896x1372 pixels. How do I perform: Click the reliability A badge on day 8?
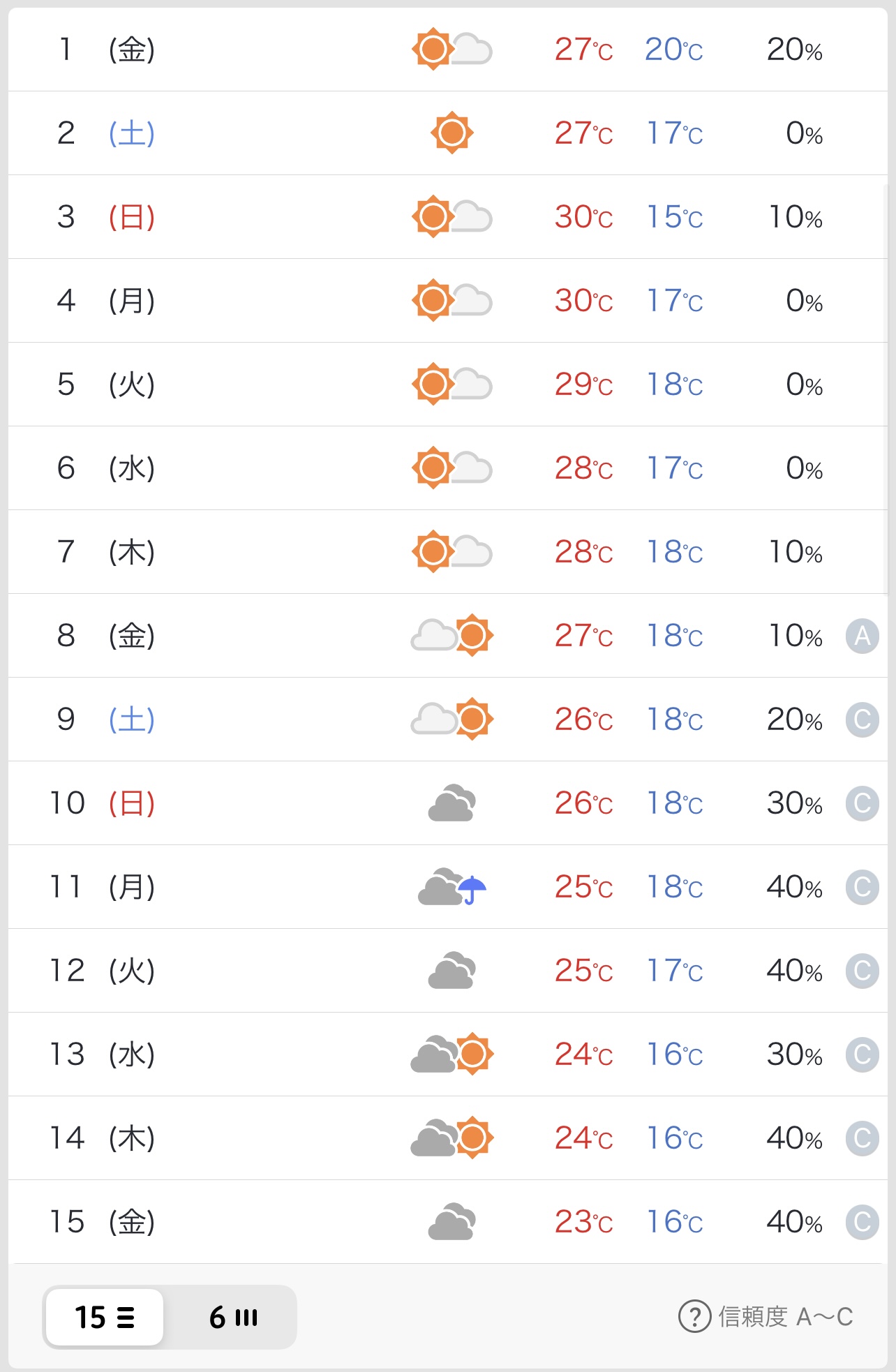(862, 636)
